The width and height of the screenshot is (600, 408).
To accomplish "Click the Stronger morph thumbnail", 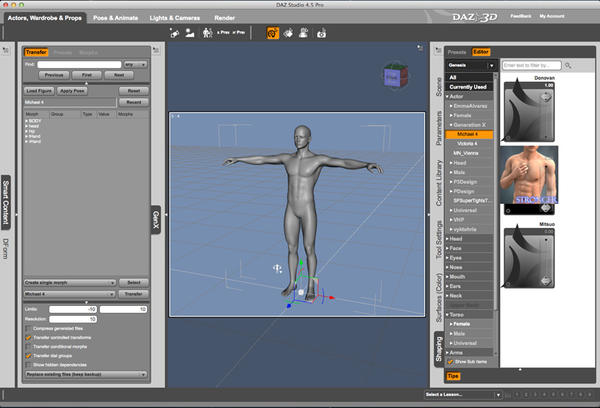I will 529,175.
